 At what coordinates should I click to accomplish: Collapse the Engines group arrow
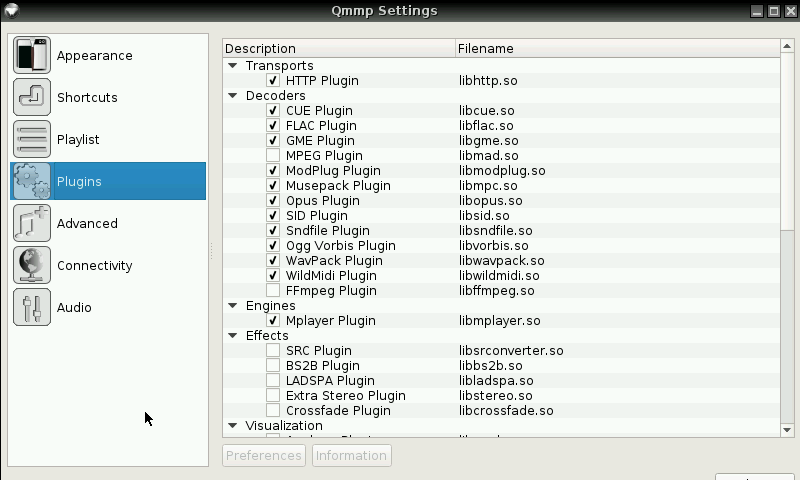pos(233,306)
